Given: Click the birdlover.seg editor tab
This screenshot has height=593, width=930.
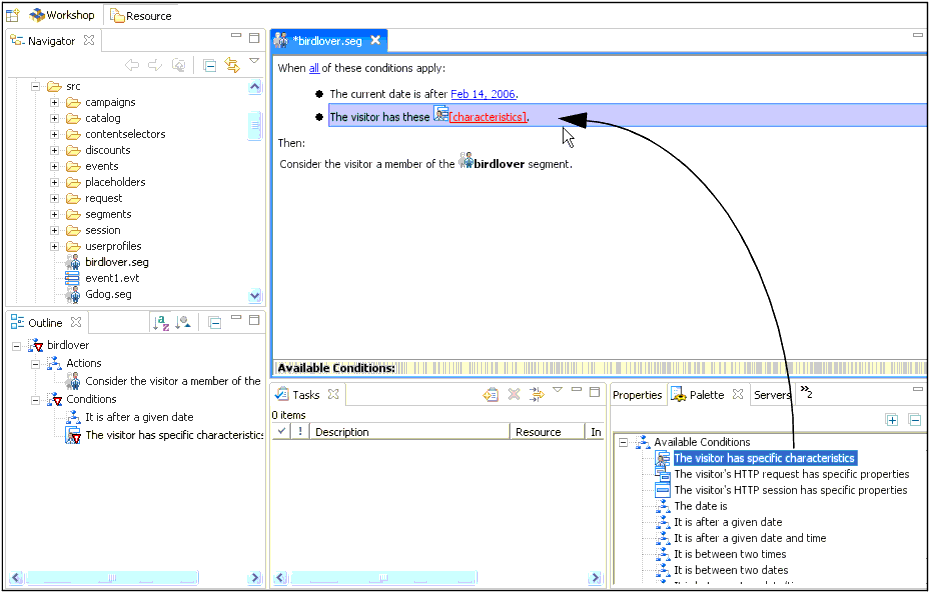Looking at the screenshot, I should point(327,41).
